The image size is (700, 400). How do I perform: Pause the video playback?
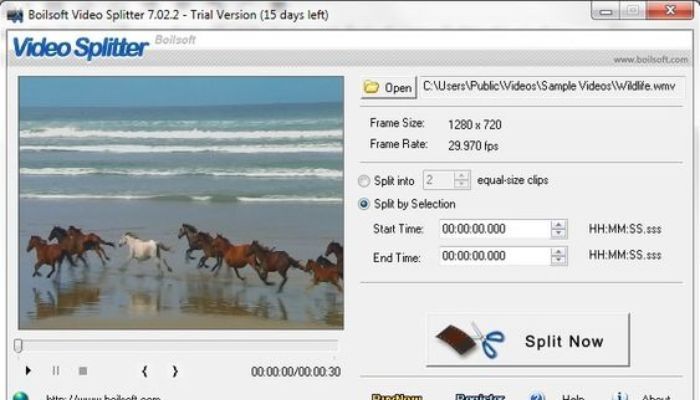pos(56,371)
